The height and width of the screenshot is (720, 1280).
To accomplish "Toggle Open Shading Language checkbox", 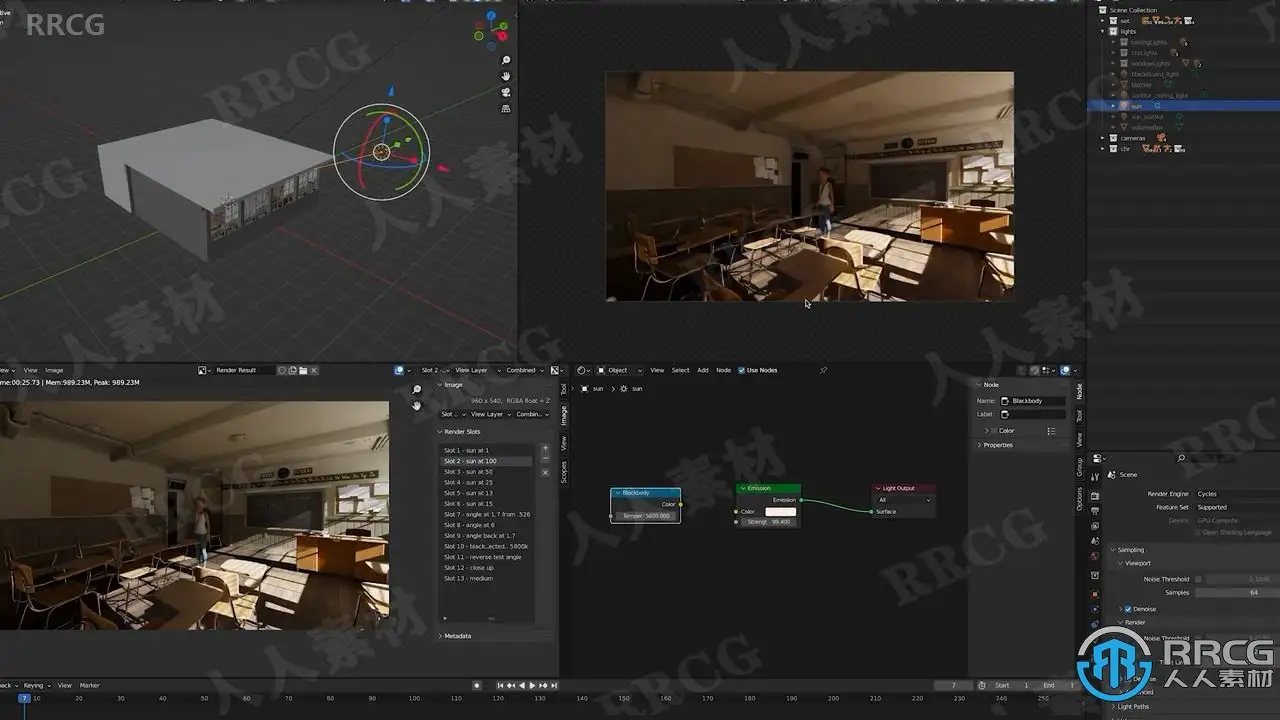I will pos(1198,533).
